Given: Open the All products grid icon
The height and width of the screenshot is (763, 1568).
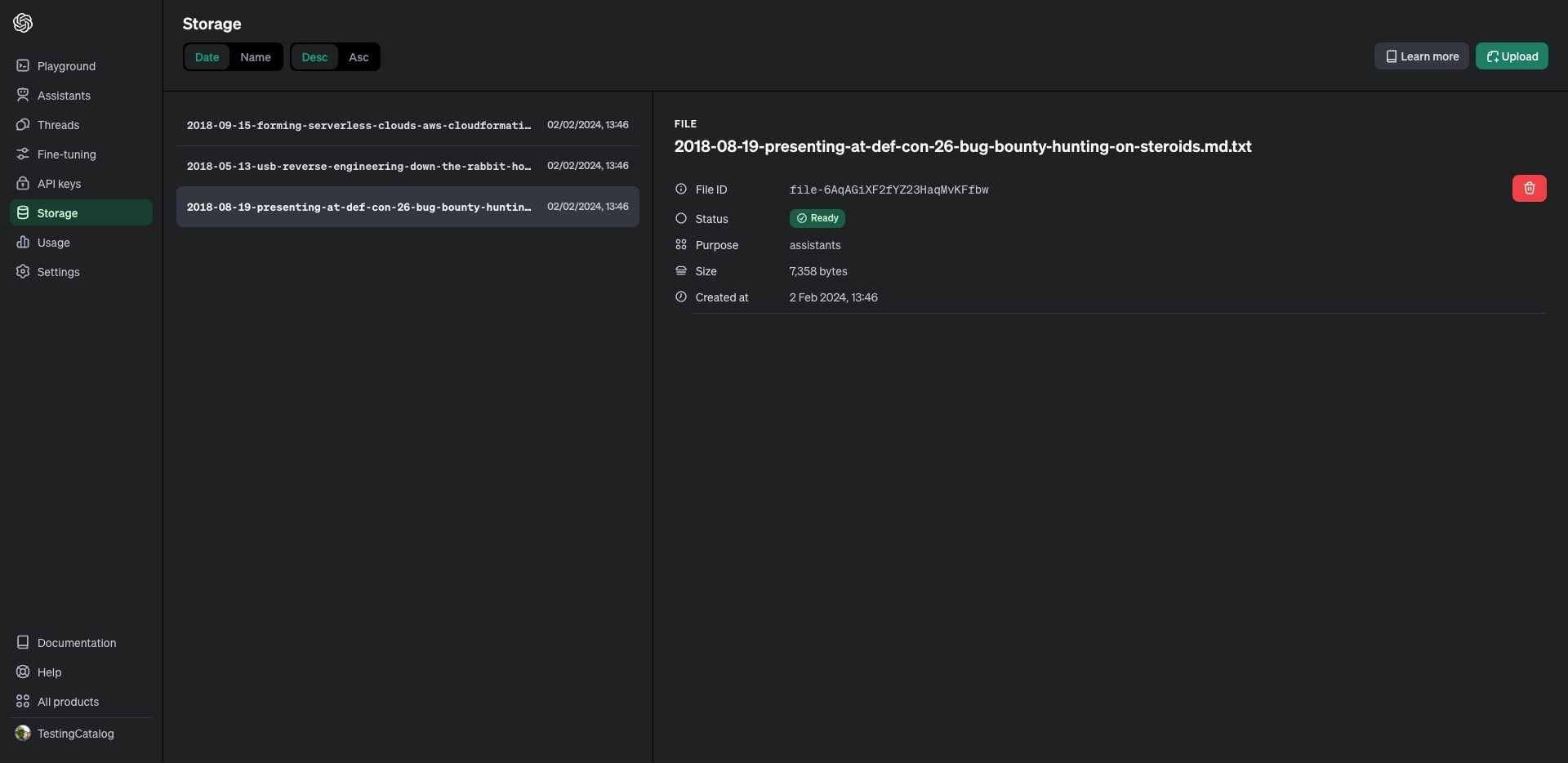Looking at the screenshot, I should 23,701.
